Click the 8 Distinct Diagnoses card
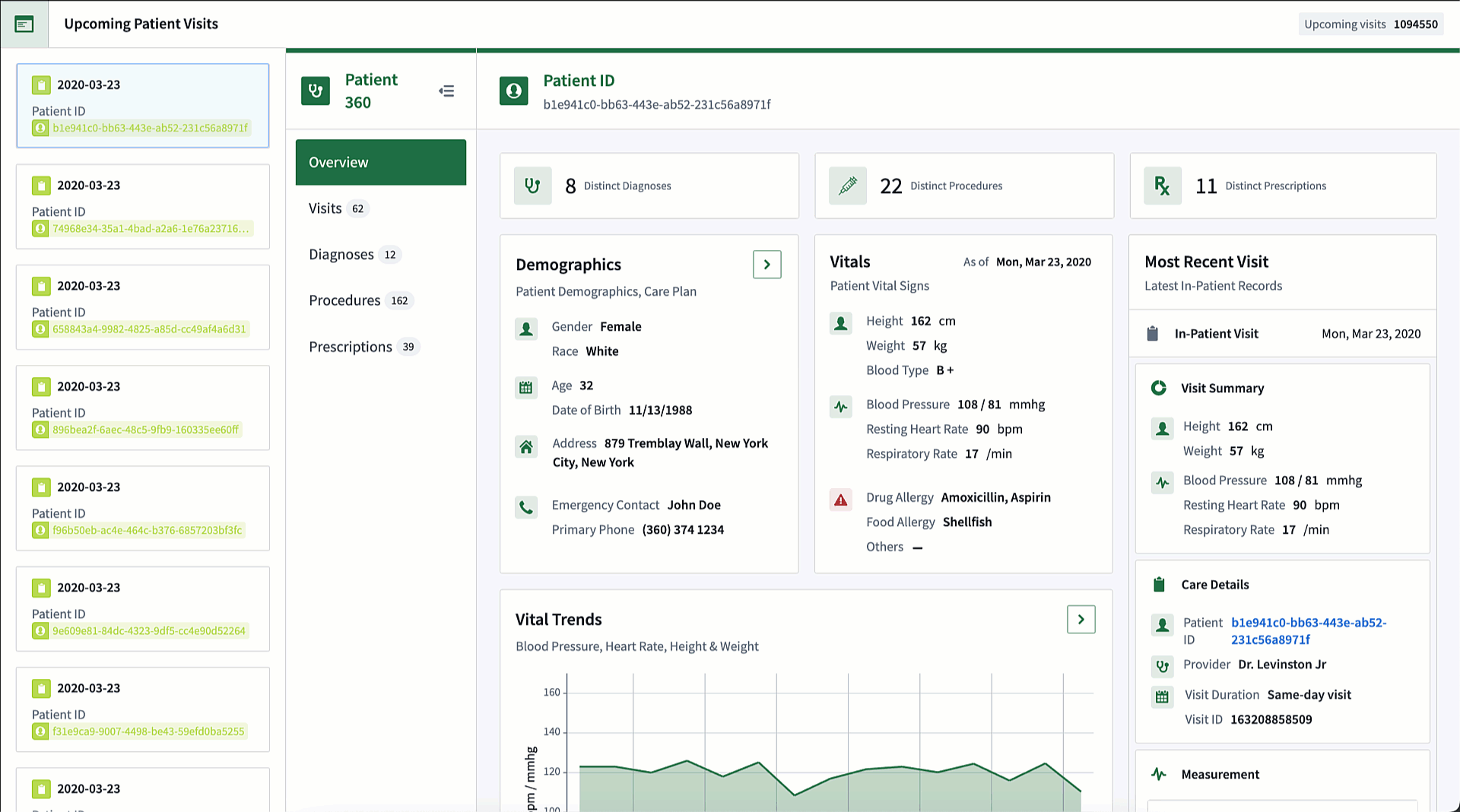 (x=649, y=186)
